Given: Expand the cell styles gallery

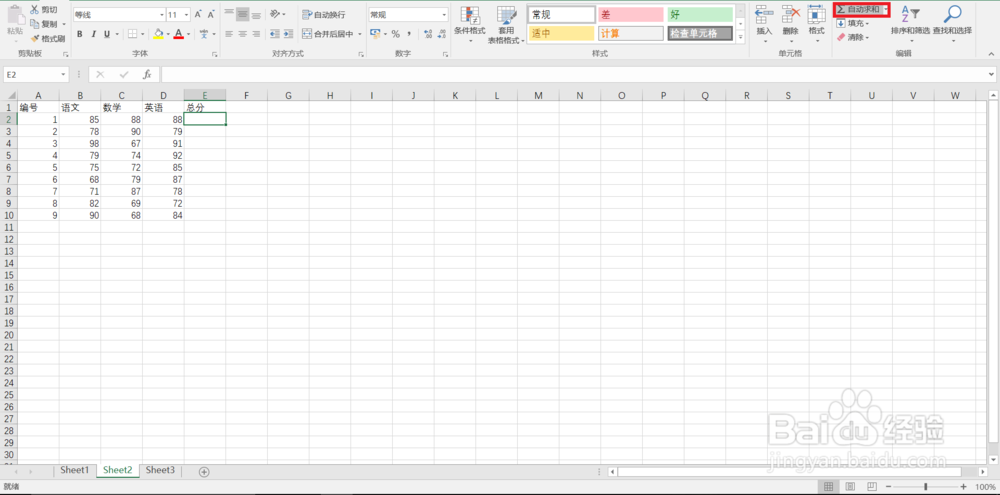Looking at the screenshot, I should pos(740,38).
